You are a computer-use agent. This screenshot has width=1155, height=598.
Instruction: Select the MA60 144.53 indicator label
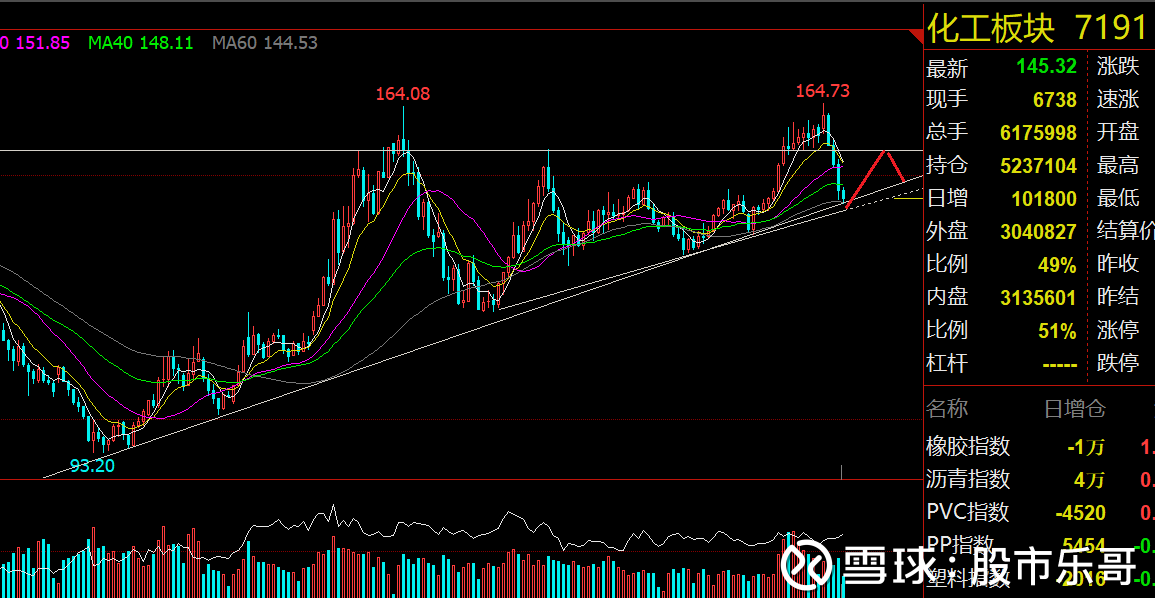click(265, 43)
